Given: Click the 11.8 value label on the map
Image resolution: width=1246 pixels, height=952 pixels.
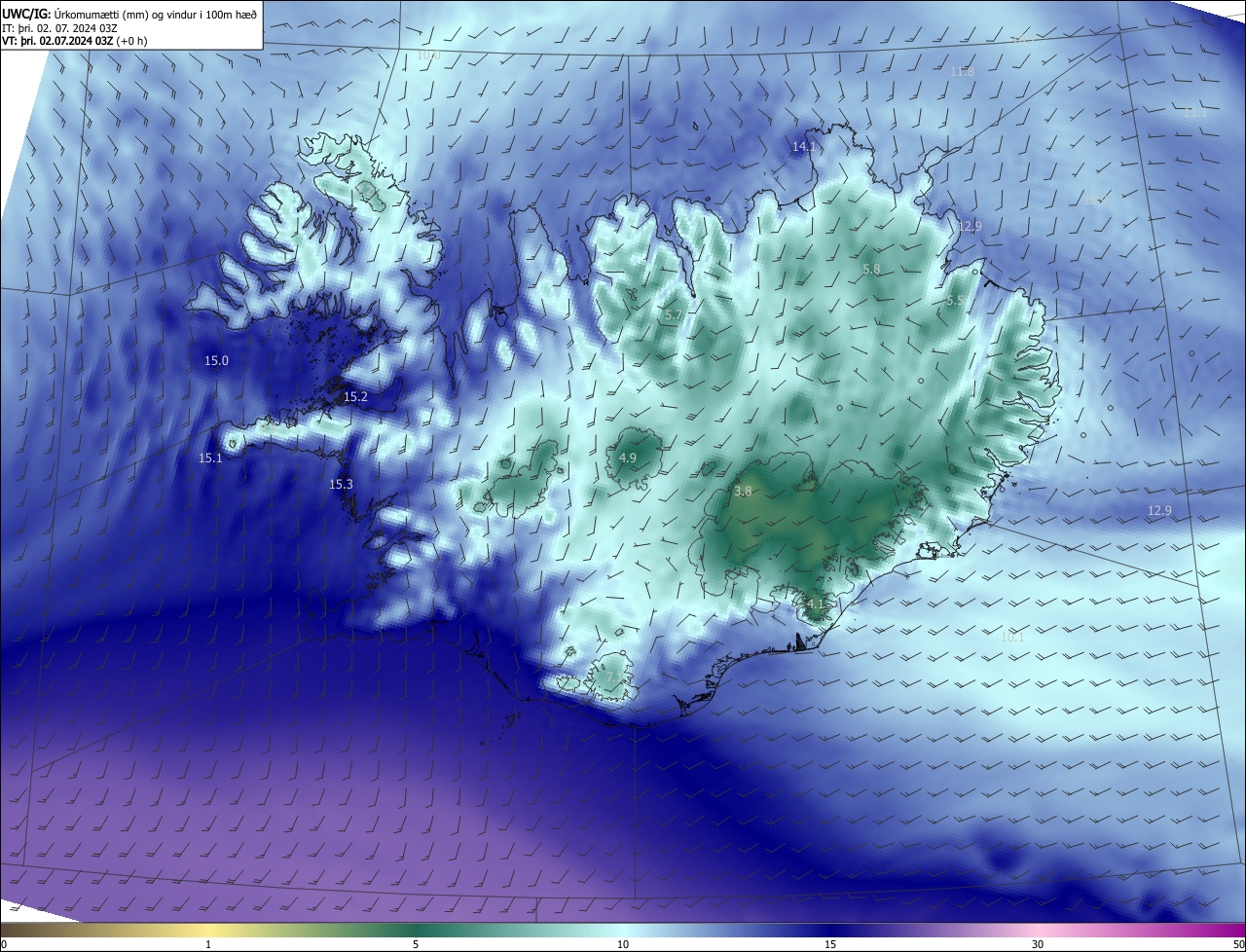Looking at the screenshot, I should [x=963, y=72].
